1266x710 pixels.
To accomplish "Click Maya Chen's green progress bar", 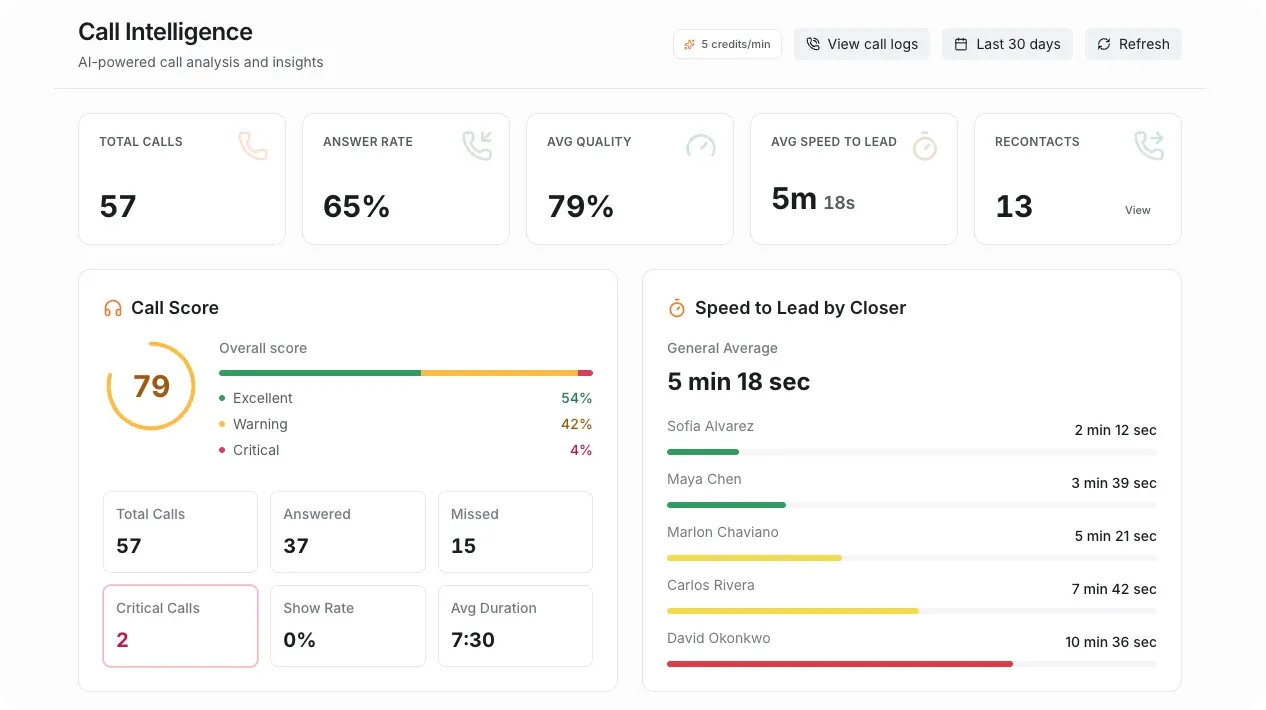I will point(726,505).
